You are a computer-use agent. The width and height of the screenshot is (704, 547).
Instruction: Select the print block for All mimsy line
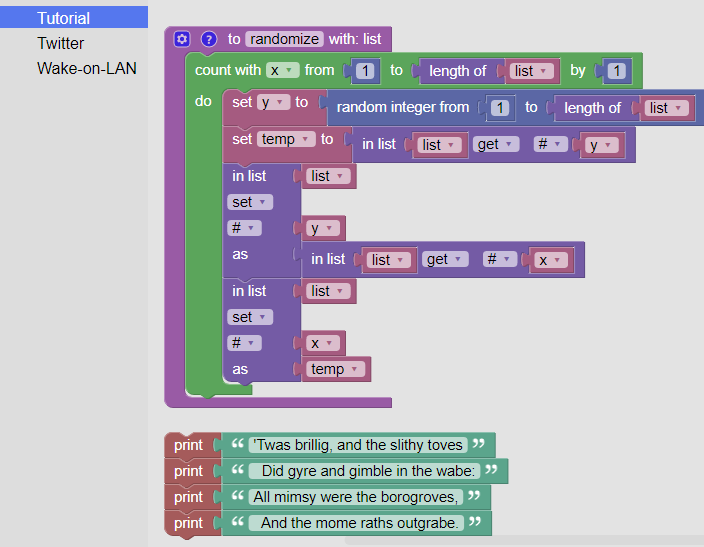[x=189, y=497]
